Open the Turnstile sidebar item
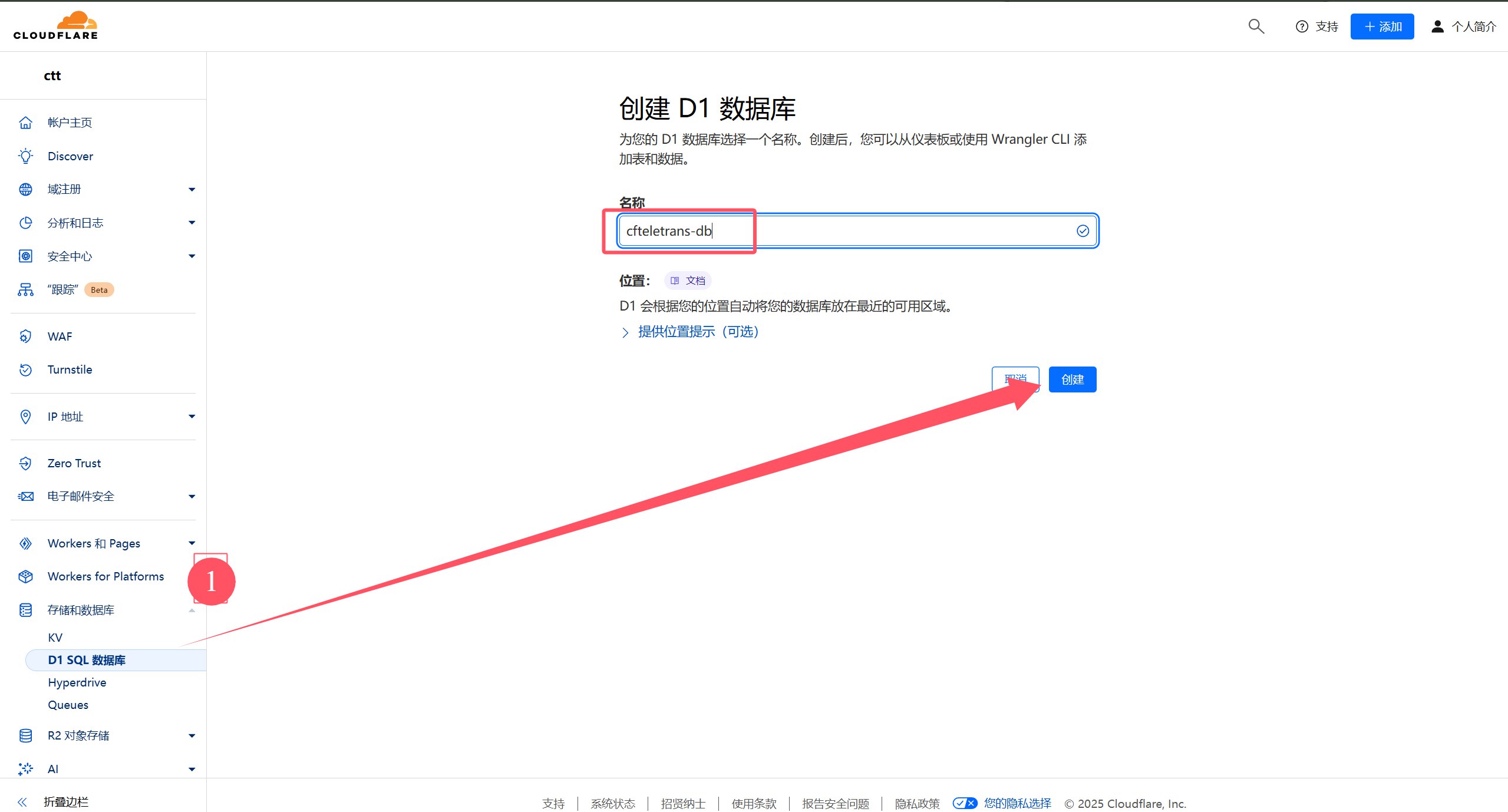Screen dimensions: 1508x812 [70, 369]
